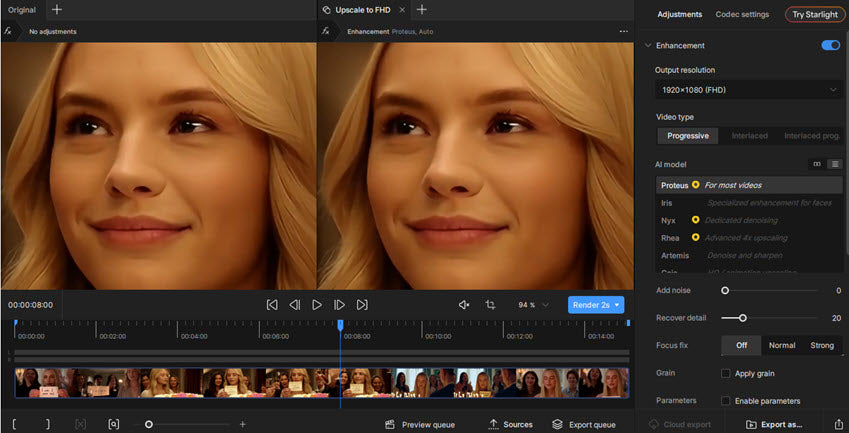
Task: Open the Sources panel
Action: point(511,424)
